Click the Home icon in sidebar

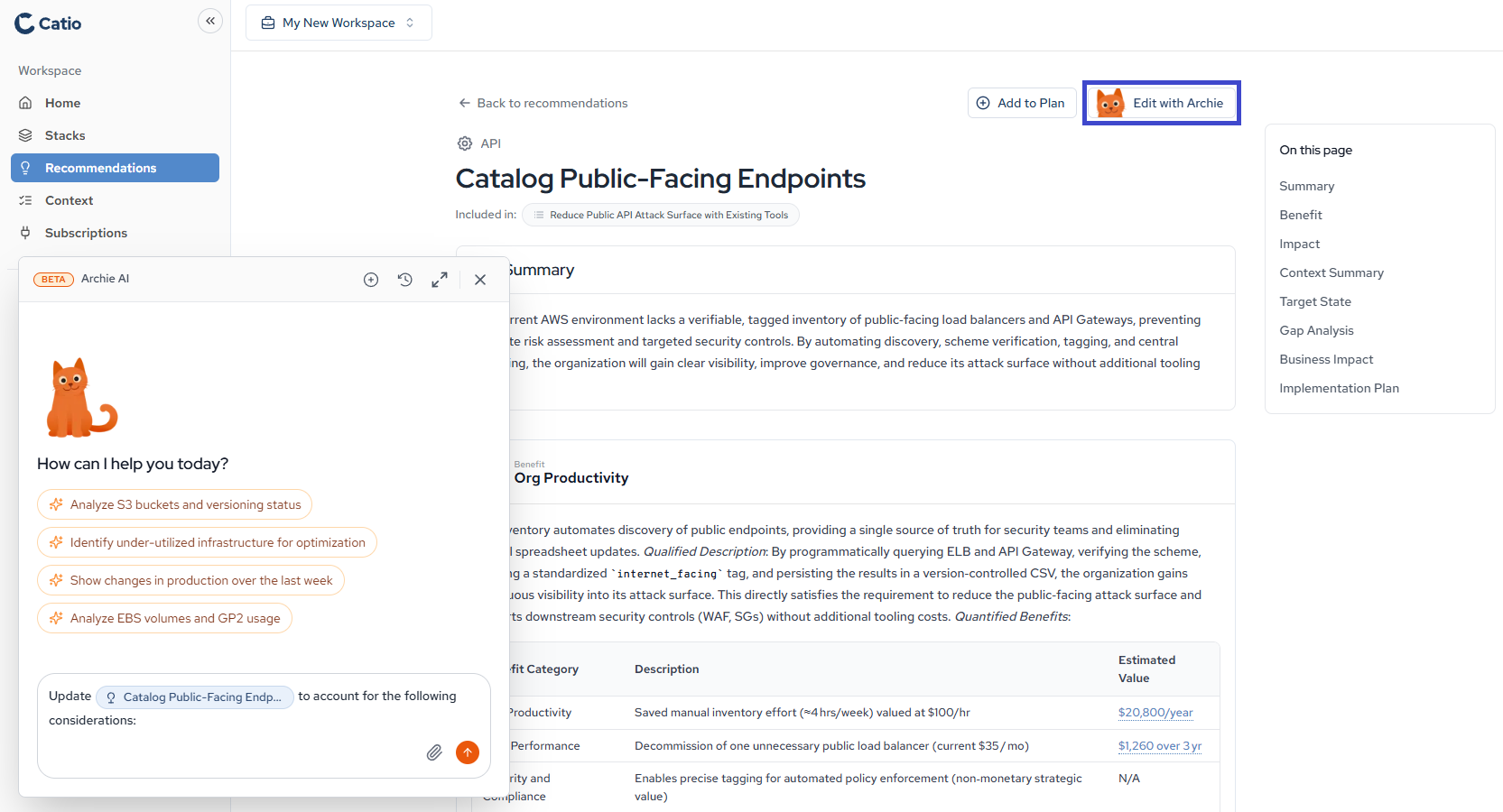click(x=25, y=103)
